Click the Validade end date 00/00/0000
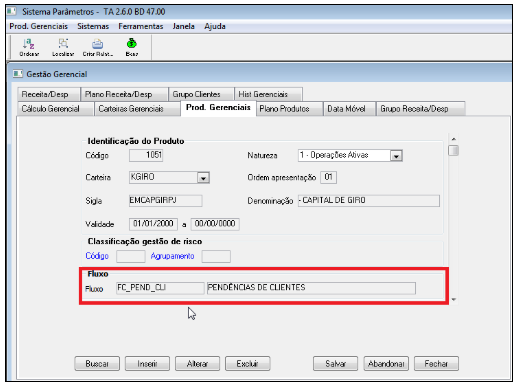 click(x=215, y=224)
